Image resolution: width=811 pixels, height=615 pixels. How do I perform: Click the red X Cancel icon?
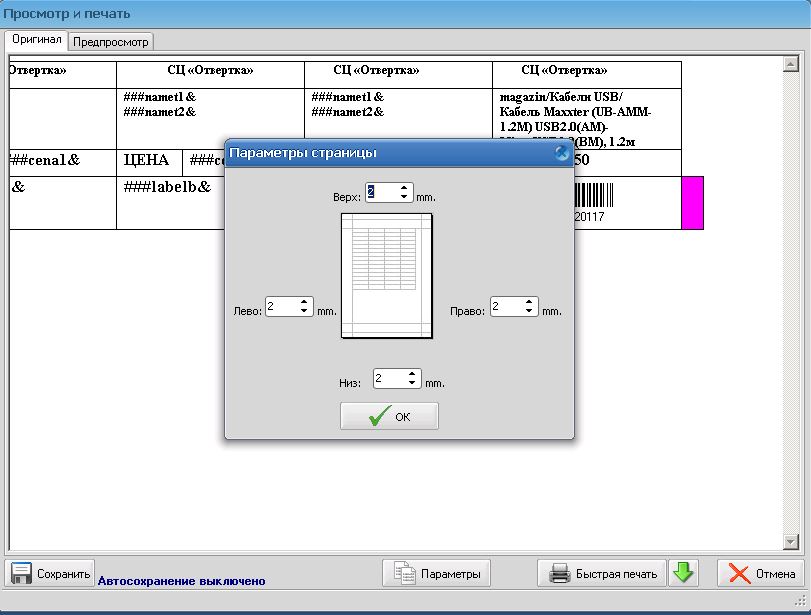(x=740, y=574)
